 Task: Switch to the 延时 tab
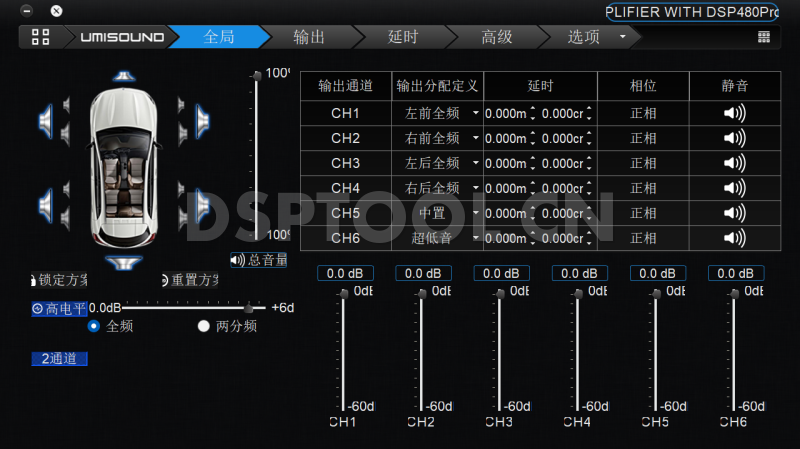pyautogui.click(x=403, y=37)
